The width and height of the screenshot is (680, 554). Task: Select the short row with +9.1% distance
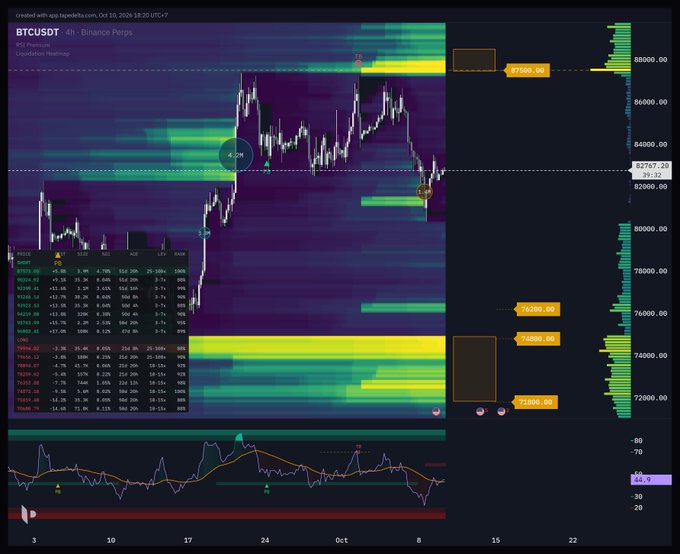pyautogui.click(x=101, y=280)
